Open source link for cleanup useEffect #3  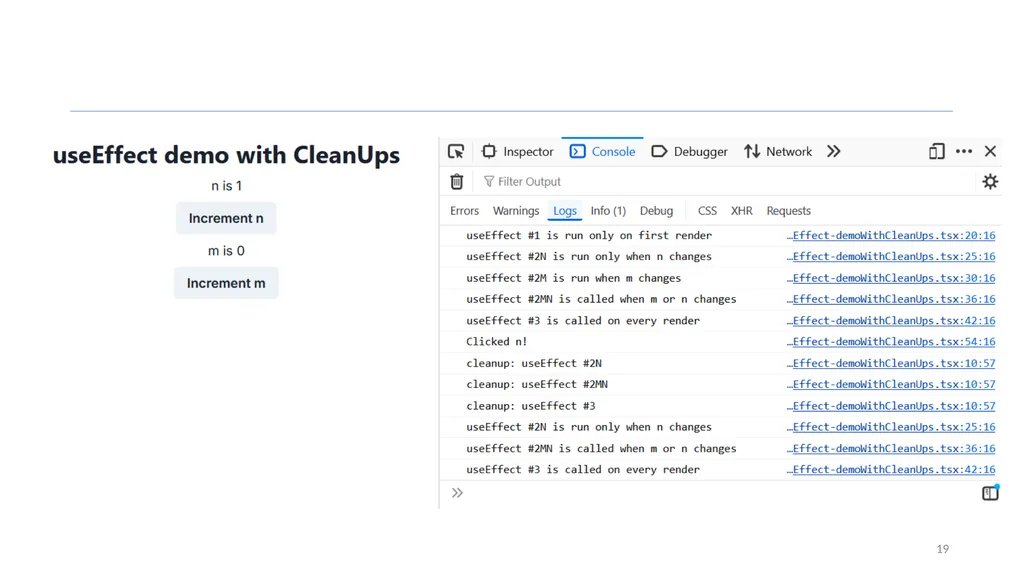click(x=891, y=406)
